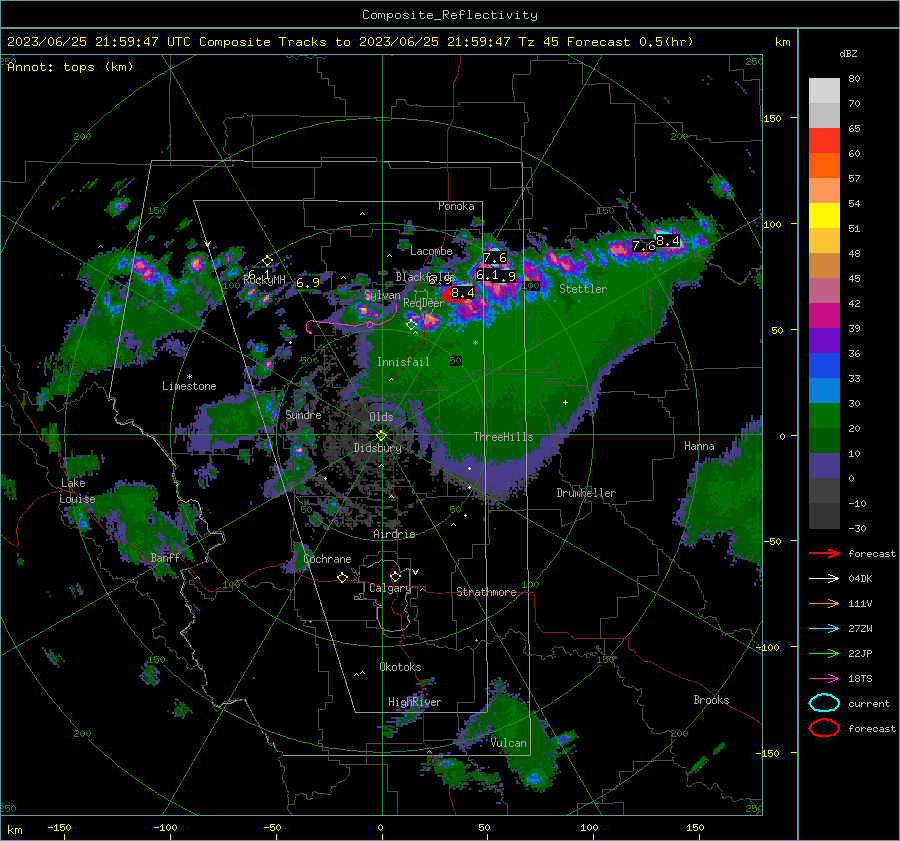Click the dBZ legend heading
Viewport: 900px width, 841px height.
click(848, 53)
